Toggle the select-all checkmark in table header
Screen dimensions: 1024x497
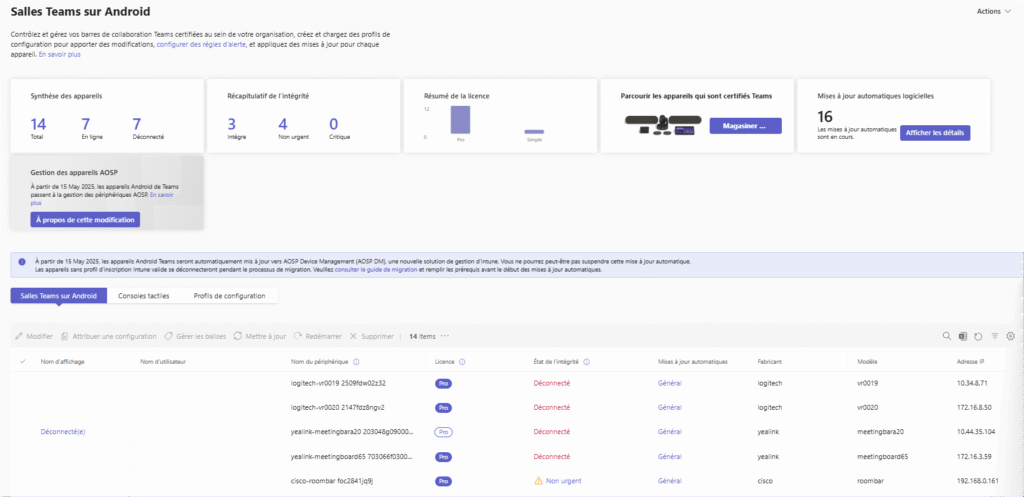(x=24, y=362)
